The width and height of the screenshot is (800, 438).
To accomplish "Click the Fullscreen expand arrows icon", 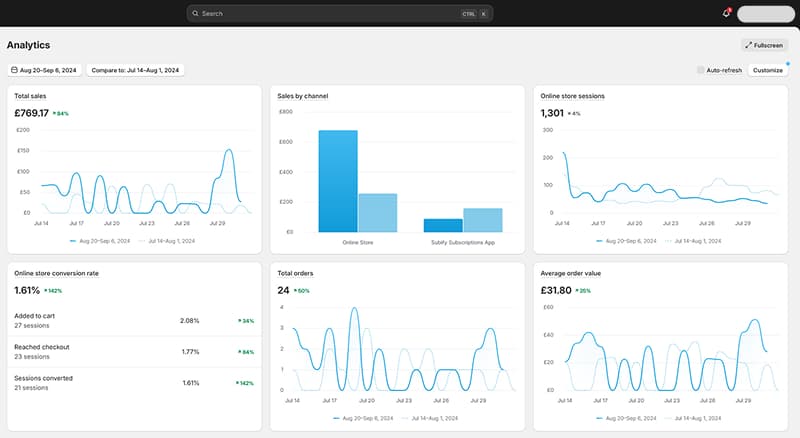I will point(749,45).
